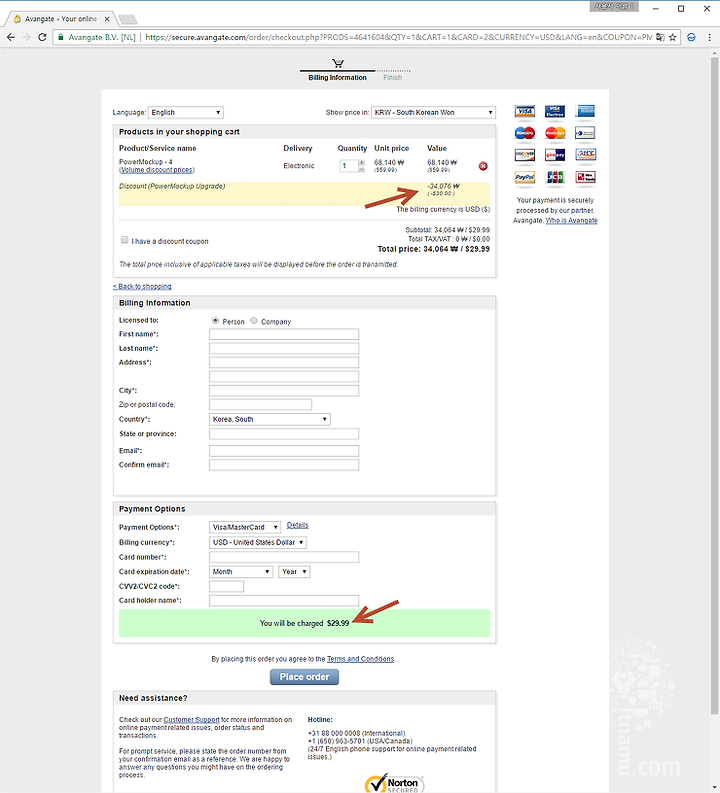720x793 pixels.
Task: Click the MasterCard logo
Action: [555, 133]
